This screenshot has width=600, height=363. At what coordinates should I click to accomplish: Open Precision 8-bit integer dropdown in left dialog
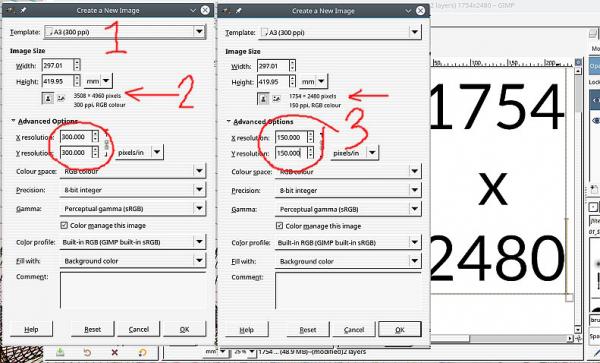[x=133, y=190]
